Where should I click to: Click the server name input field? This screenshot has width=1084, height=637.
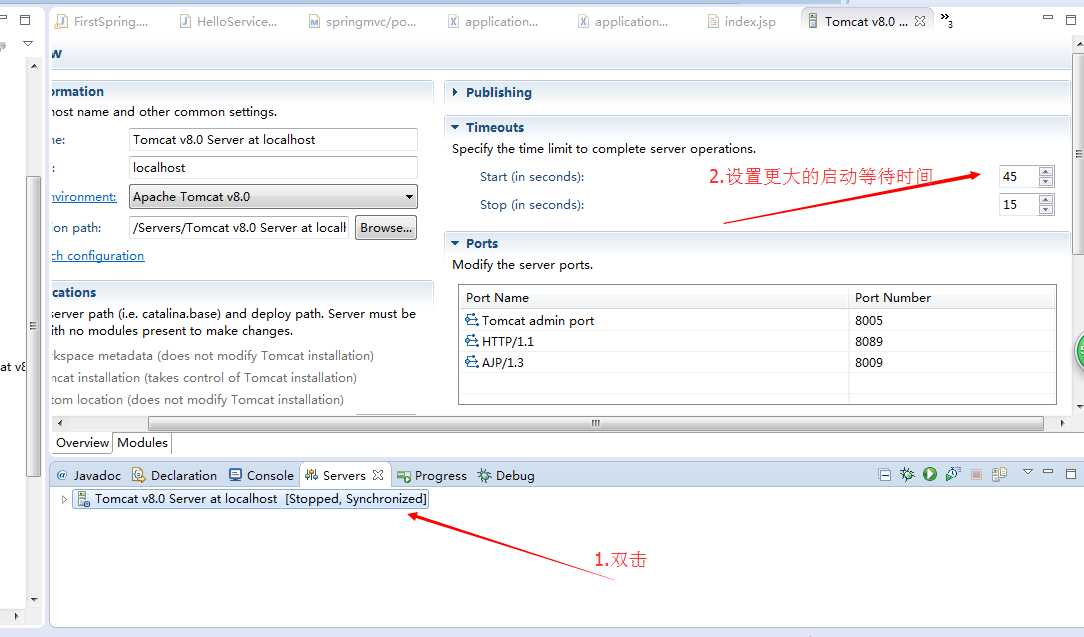point(273,139)
